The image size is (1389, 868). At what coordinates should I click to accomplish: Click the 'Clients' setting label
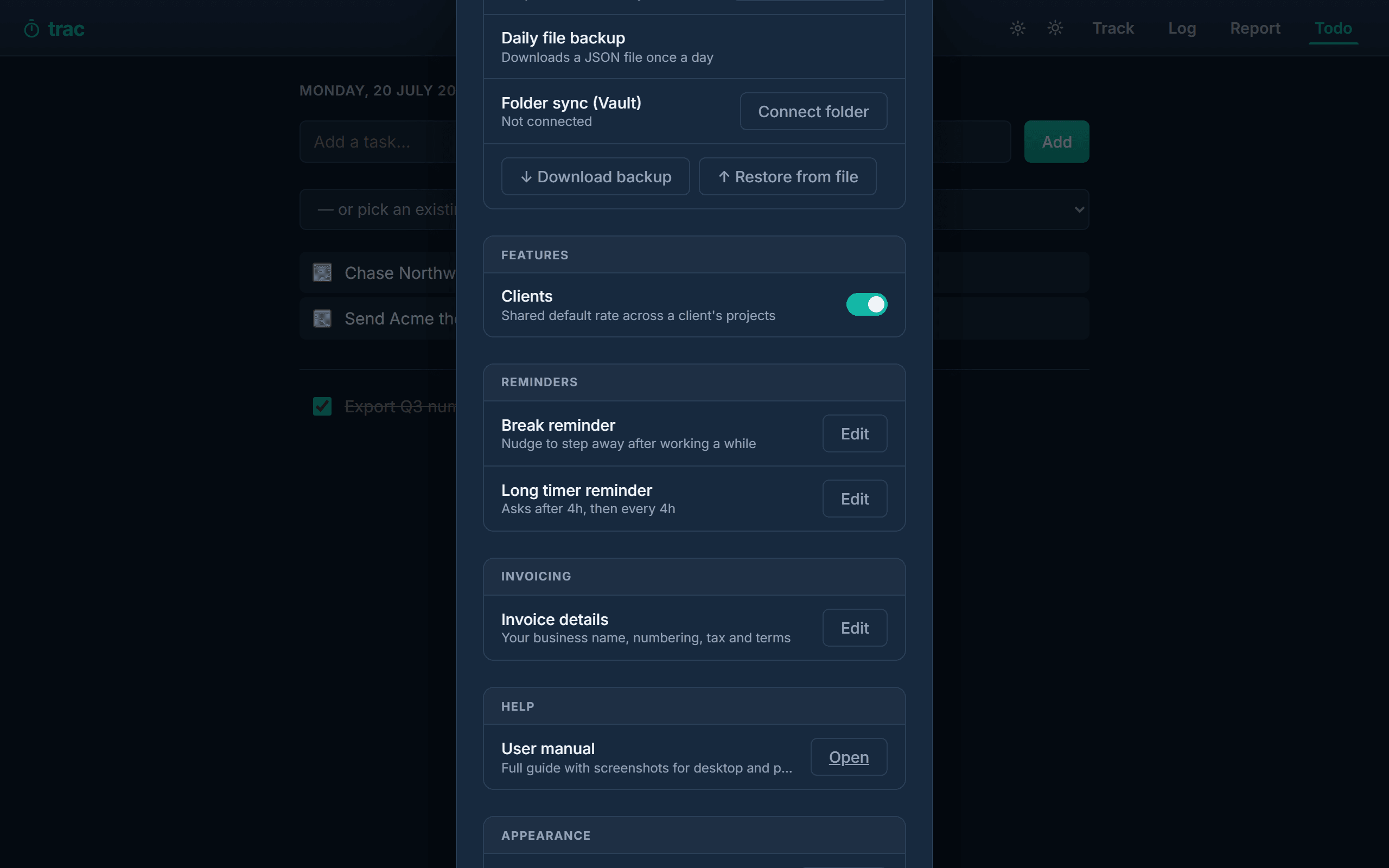tap(527, 296)
